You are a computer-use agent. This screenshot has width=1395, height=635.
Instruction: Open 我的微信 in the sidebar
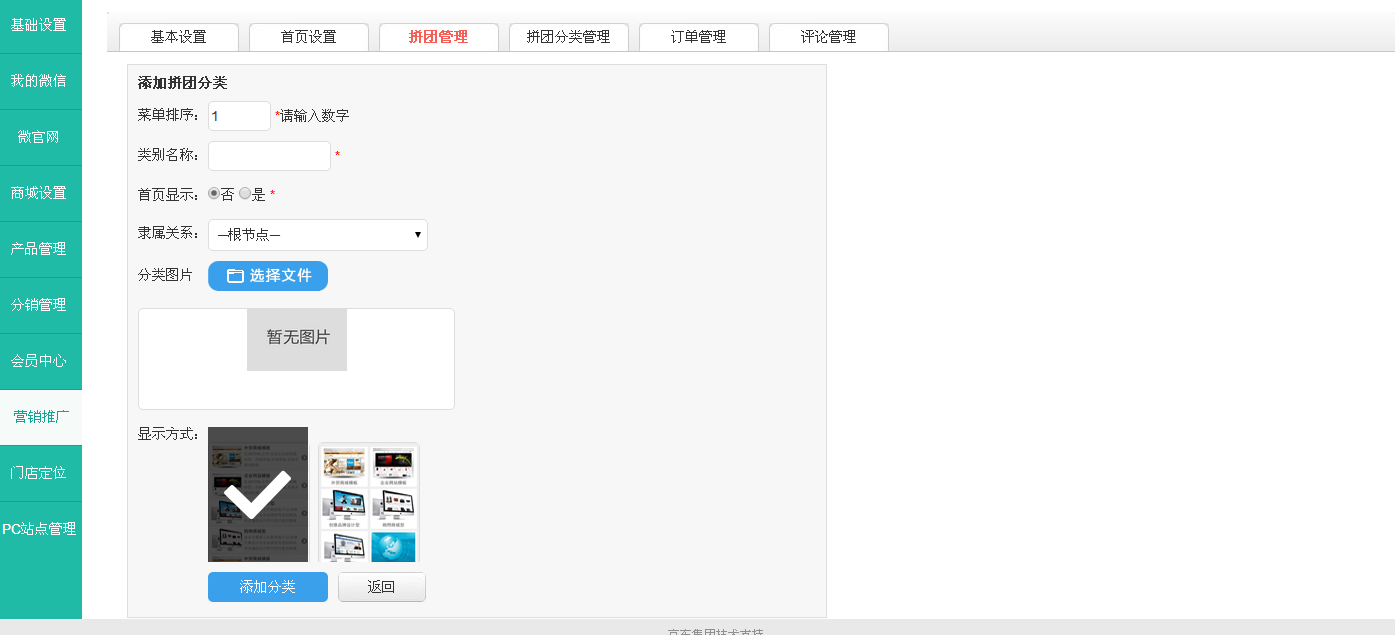40,81
